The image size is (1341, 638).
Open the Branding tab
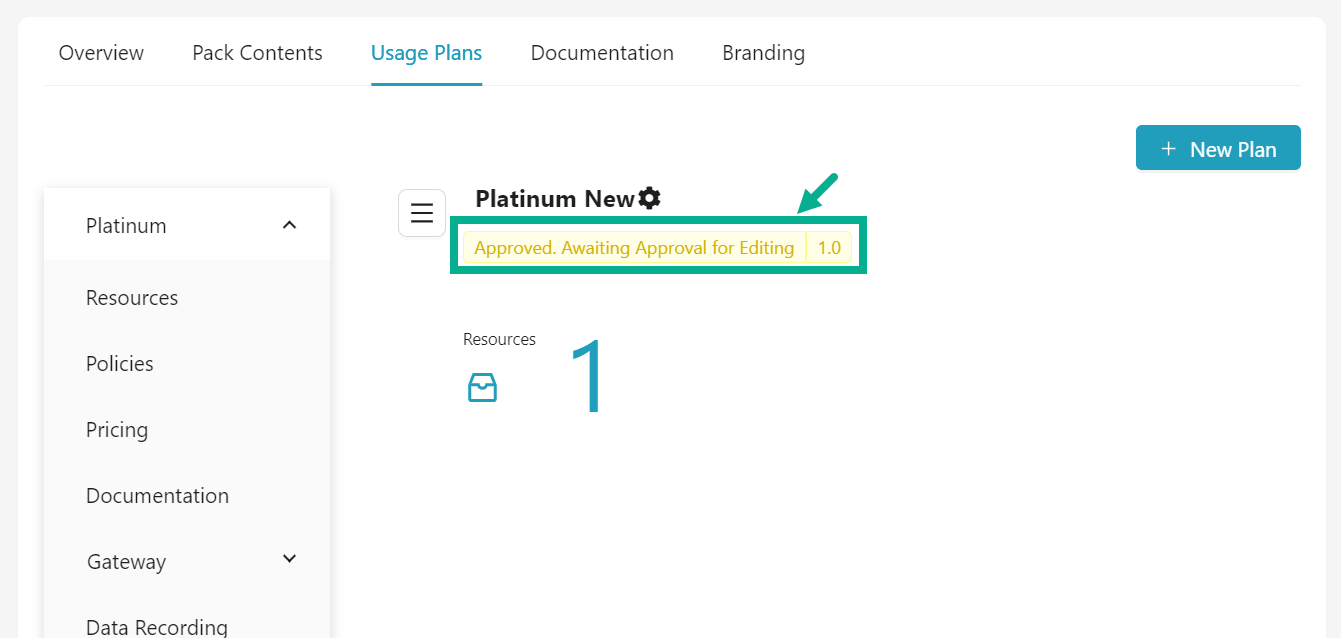763,53
